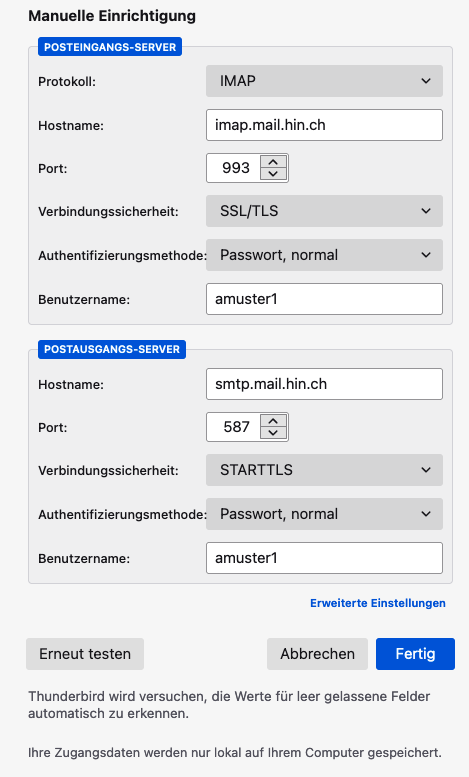
Task: Decrease outgoing port 587 with down arrow
Action: (x=273, y=433)
